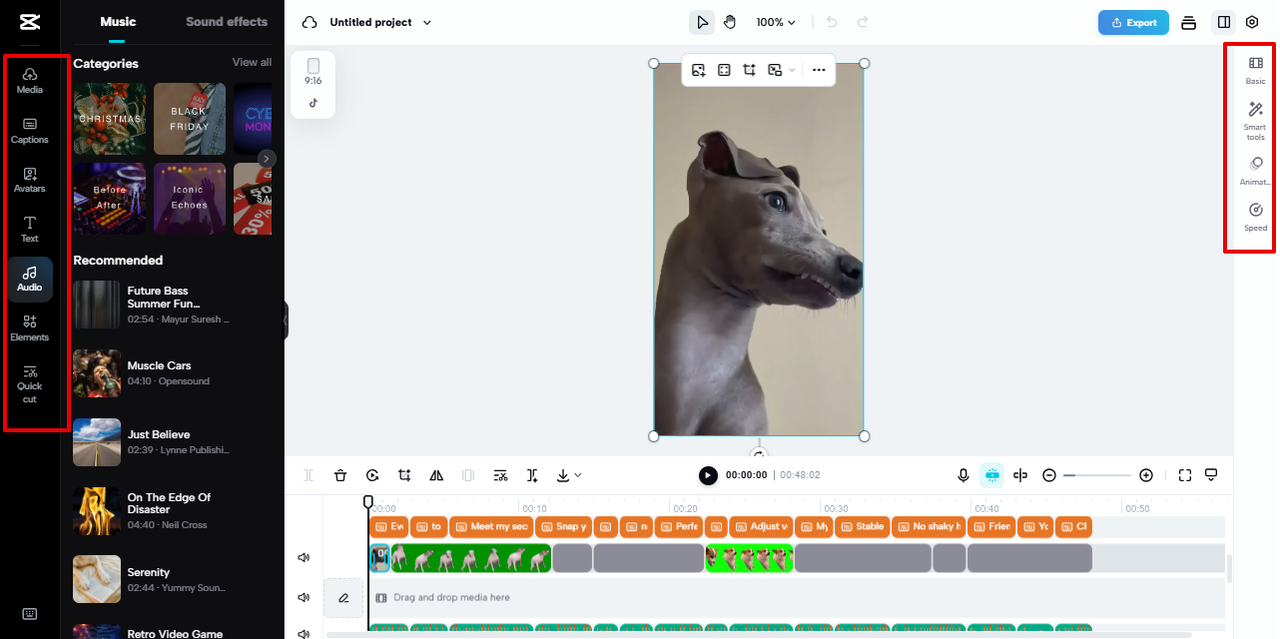The image size is (1280, 639).
Task: Delete the selected clip using the trash icon
Action: pos(340,475)
